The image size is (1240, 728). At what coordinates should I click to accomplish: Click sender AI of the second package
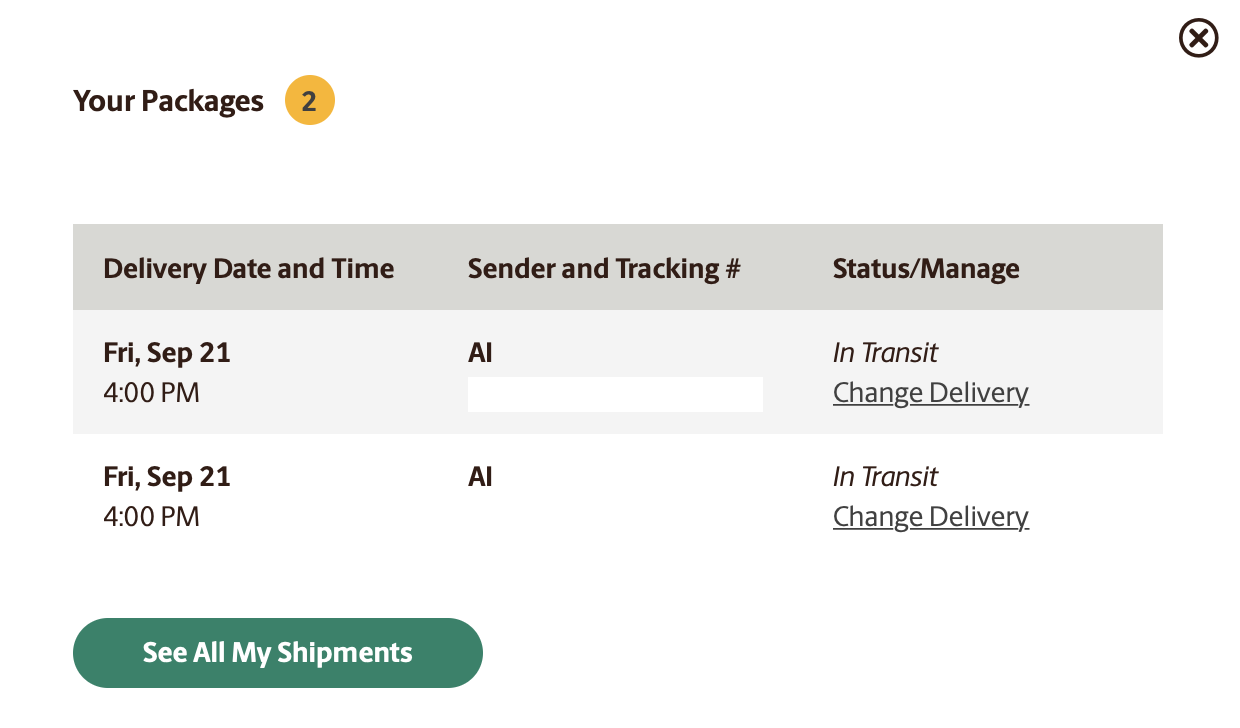click(481, 476)
